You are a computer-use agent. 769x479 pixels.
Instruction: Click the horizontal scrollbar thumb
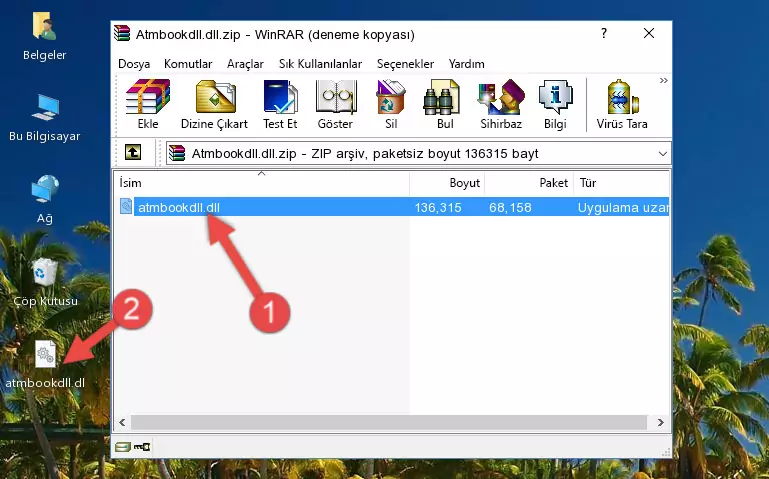coord(389,422)
